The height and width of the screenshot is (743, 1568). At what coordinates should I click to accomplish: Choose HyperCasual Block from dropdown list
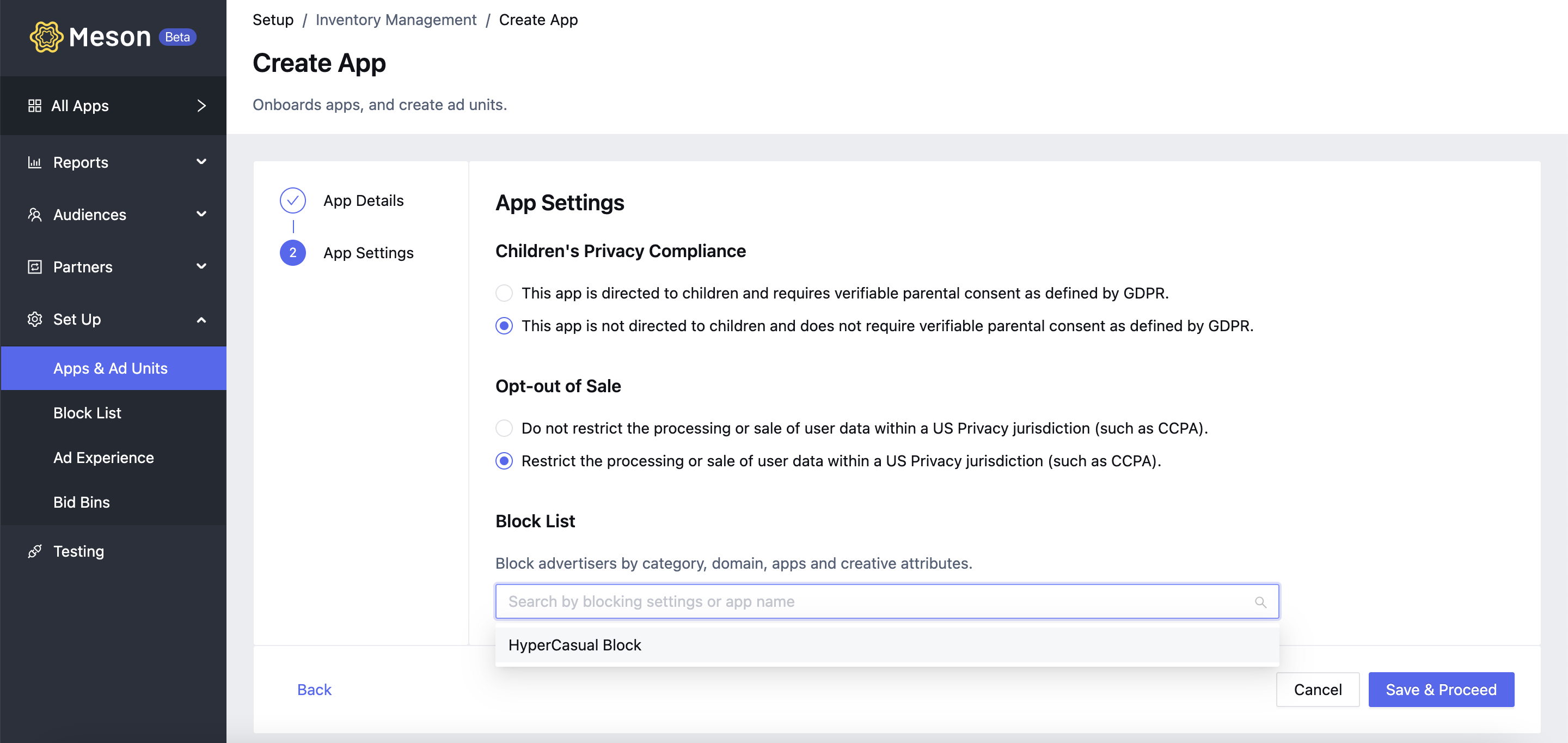[x=887, y=645]
